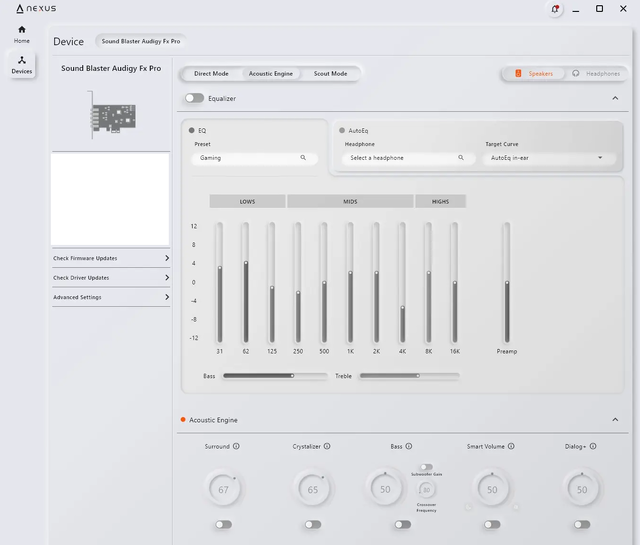Viewport: 640px width, 545px height.
Task: Select Sound Blaster Audigy Fx Pro device chip
Action: click(141, 41)
